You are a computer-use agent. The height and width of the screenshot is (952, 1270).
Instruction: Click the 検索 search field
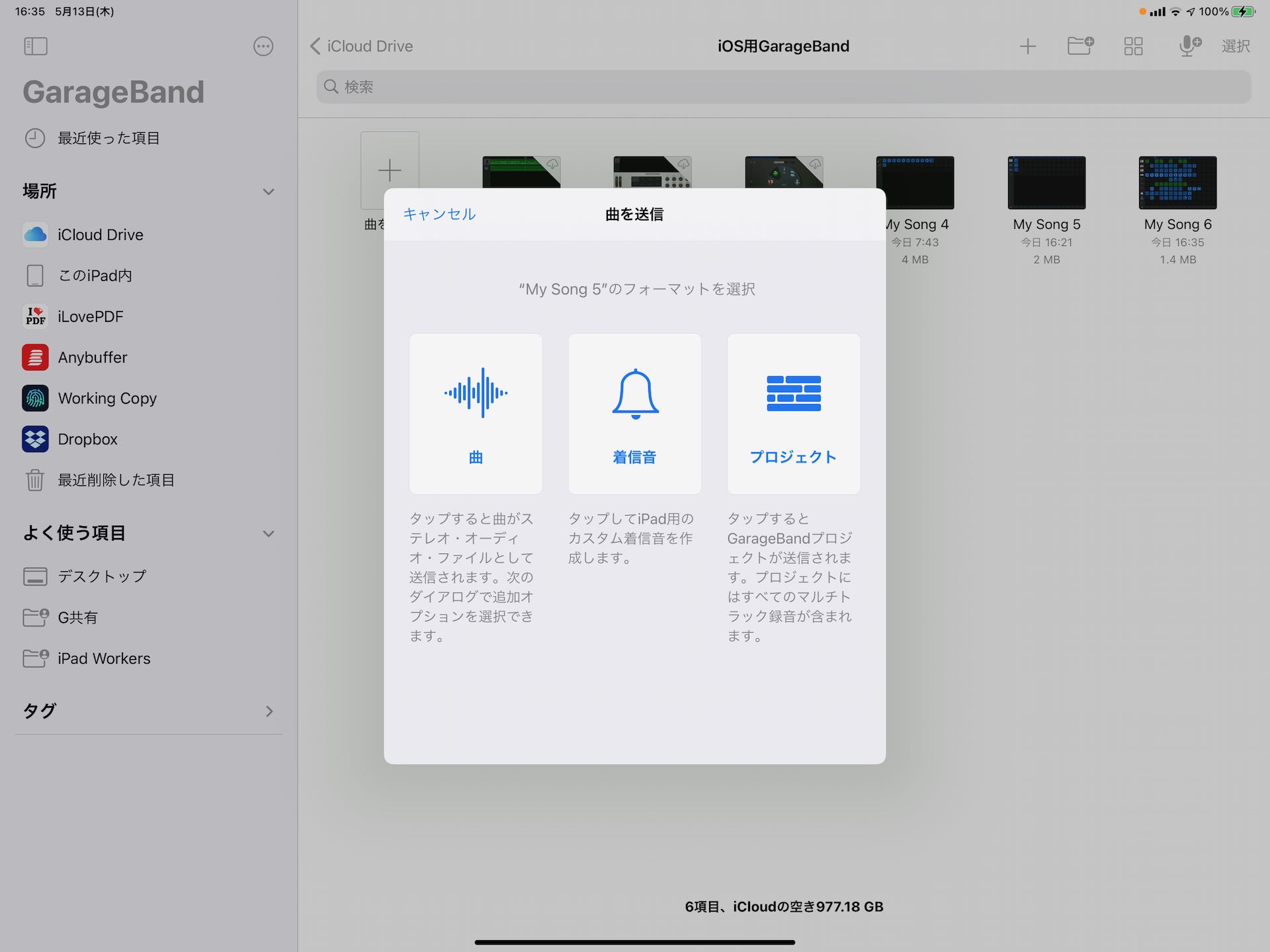pos(783,87)
